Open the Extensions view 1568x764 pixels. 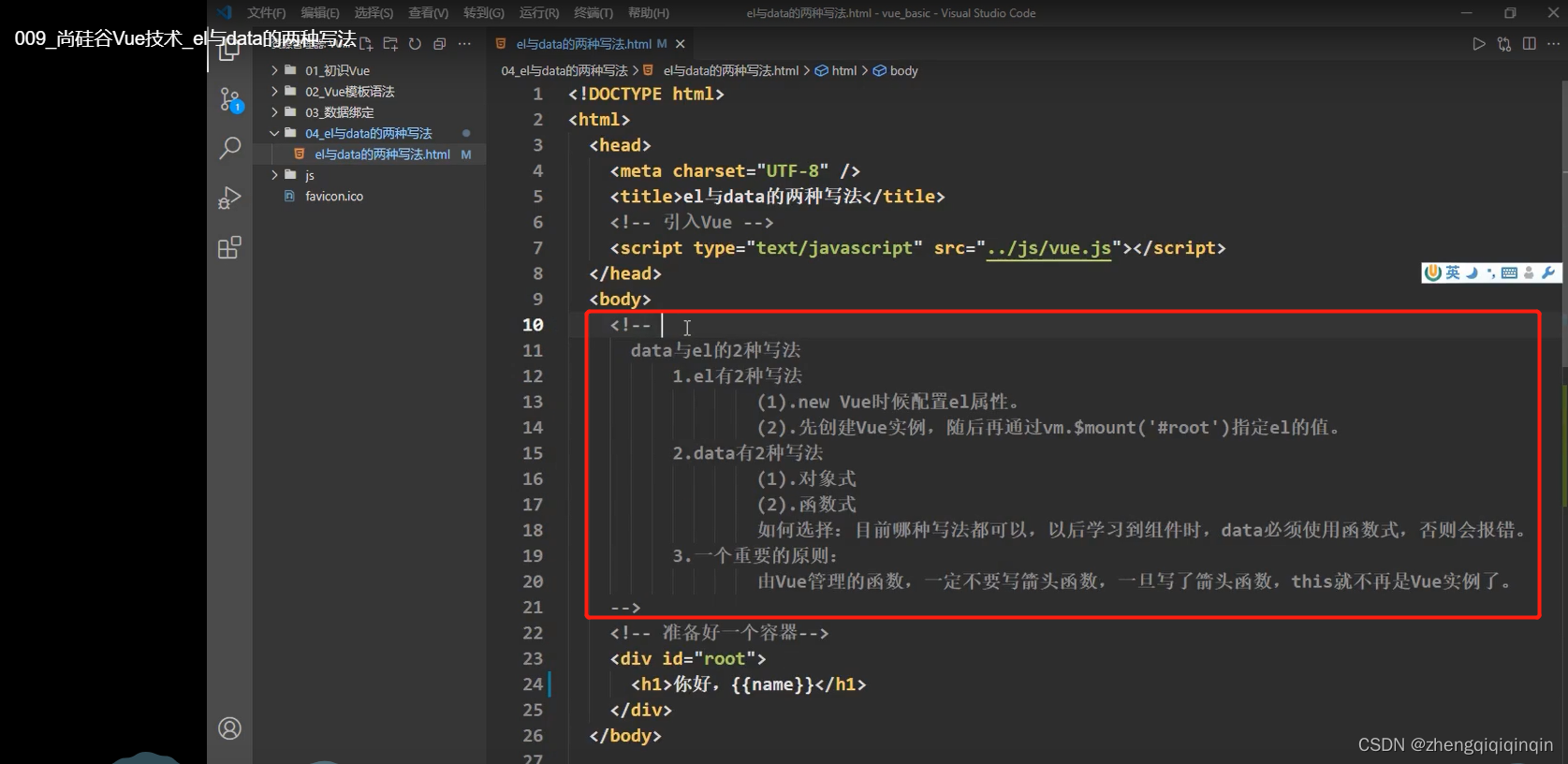[x=230, y=247]
